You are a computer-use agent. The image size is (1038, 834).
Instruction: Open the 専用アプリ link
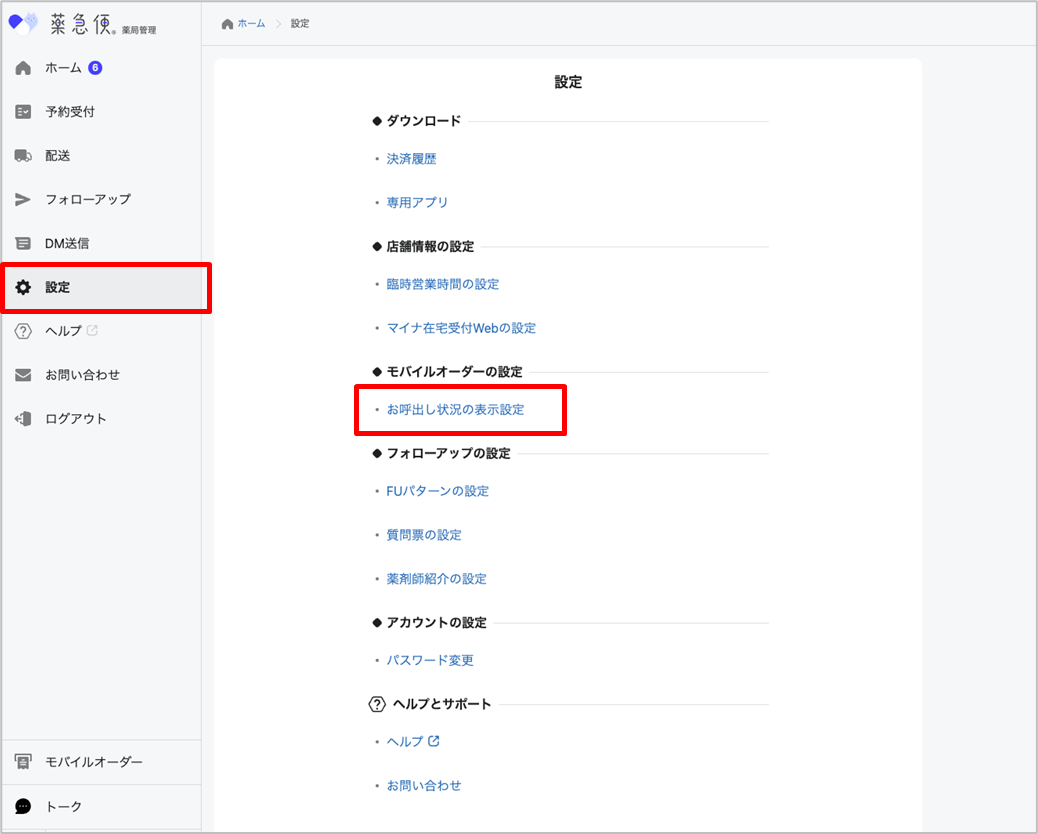click(x=417, y=202)
